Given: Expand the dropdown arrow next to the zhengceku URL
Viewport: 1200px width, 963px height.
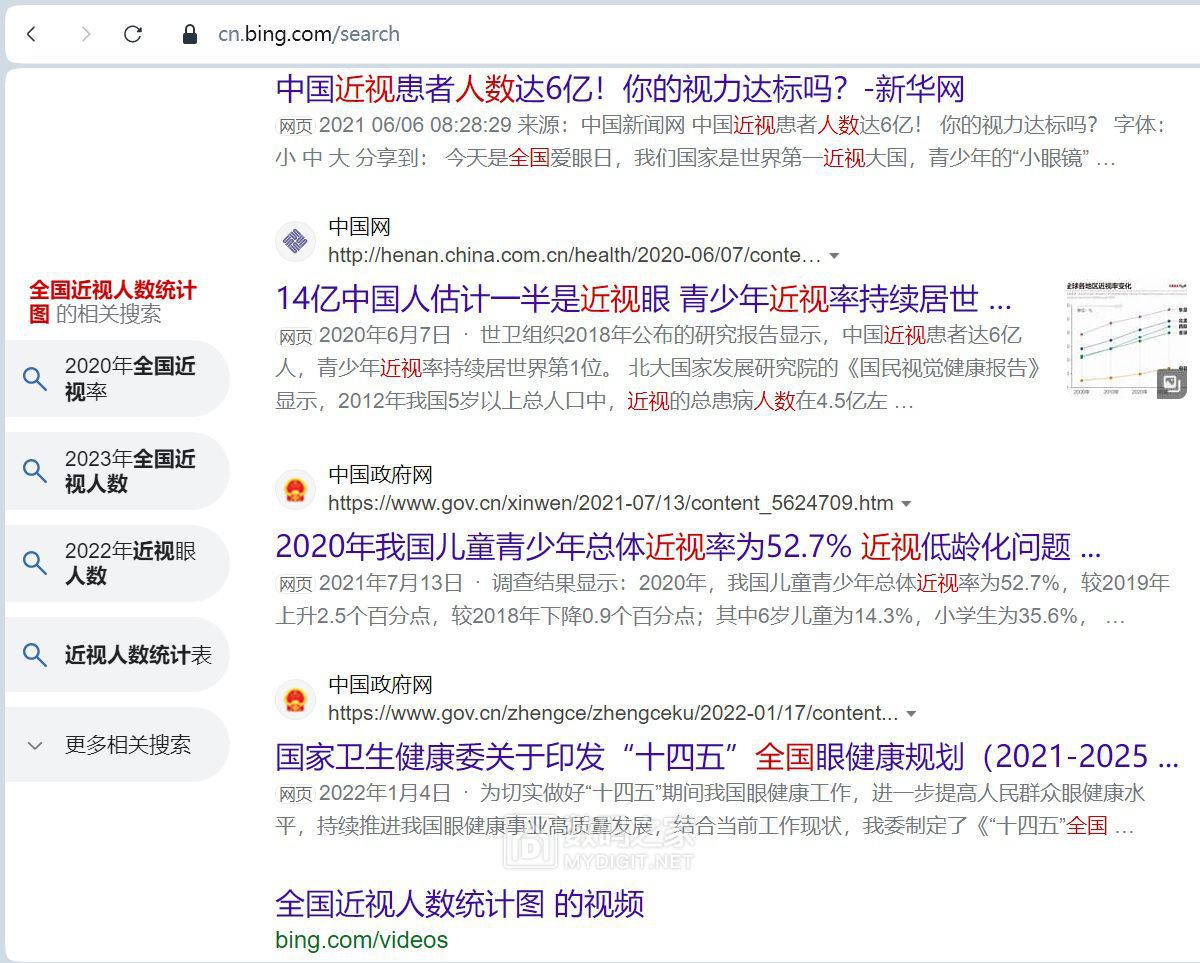Looking at the screenshot, I should tap(911, 714).
